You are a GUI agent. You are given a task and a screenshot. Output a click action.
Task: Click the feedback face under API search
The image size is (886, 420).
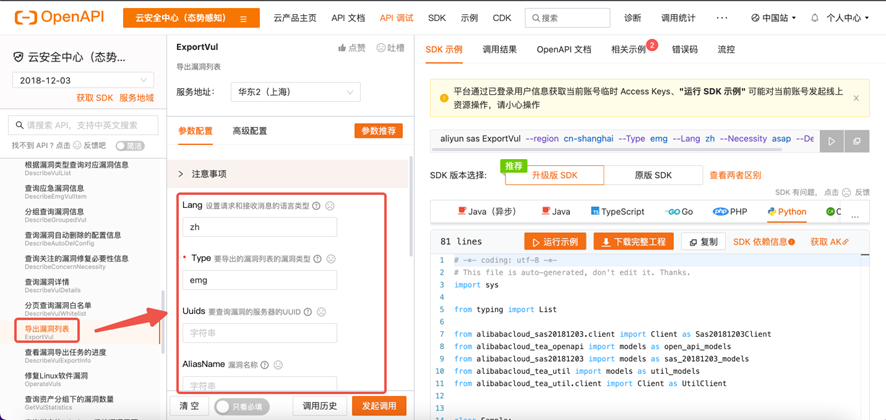pos(77,145)
